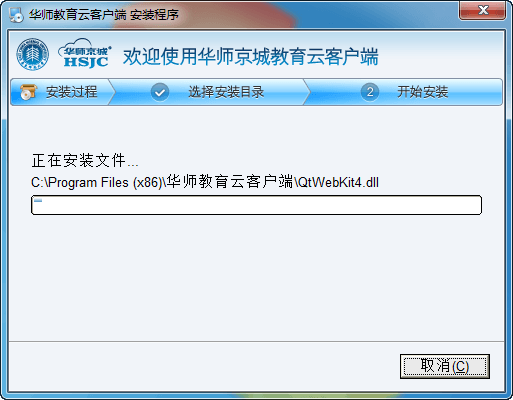The image size is (513, 400).
Task: Click the installer disc icon in title bar
Action: pyautogui.click(x=16, y=14)
